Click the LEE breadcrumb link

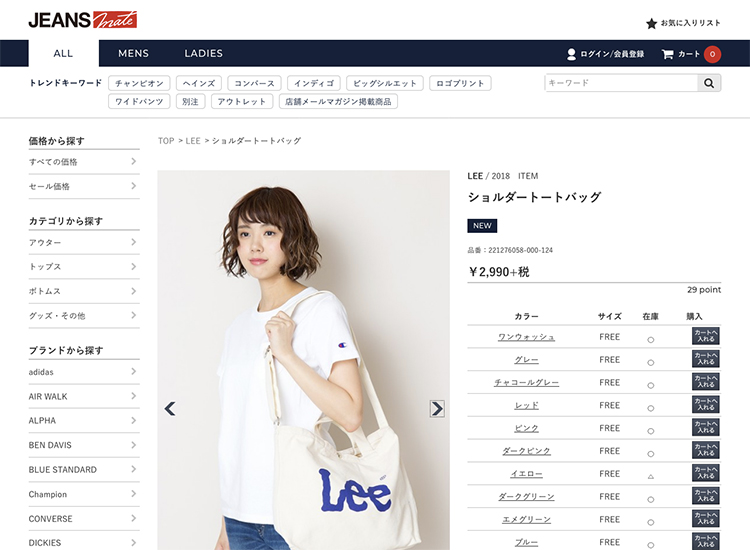pos(193,141)
